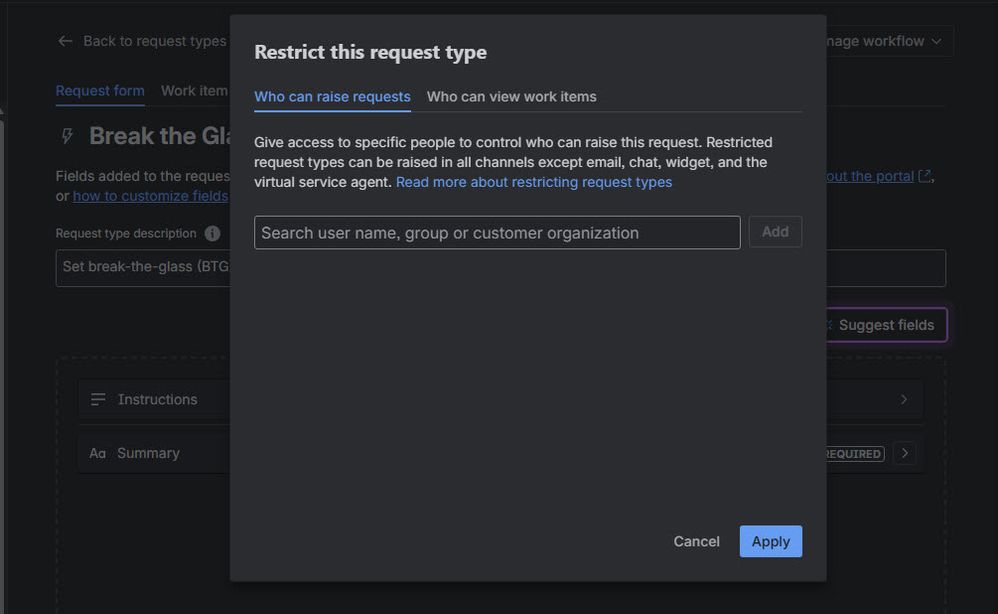Click the paragraph icon on the Instructions field
This screenshot has width=998, height=614.
click(97, 398)
